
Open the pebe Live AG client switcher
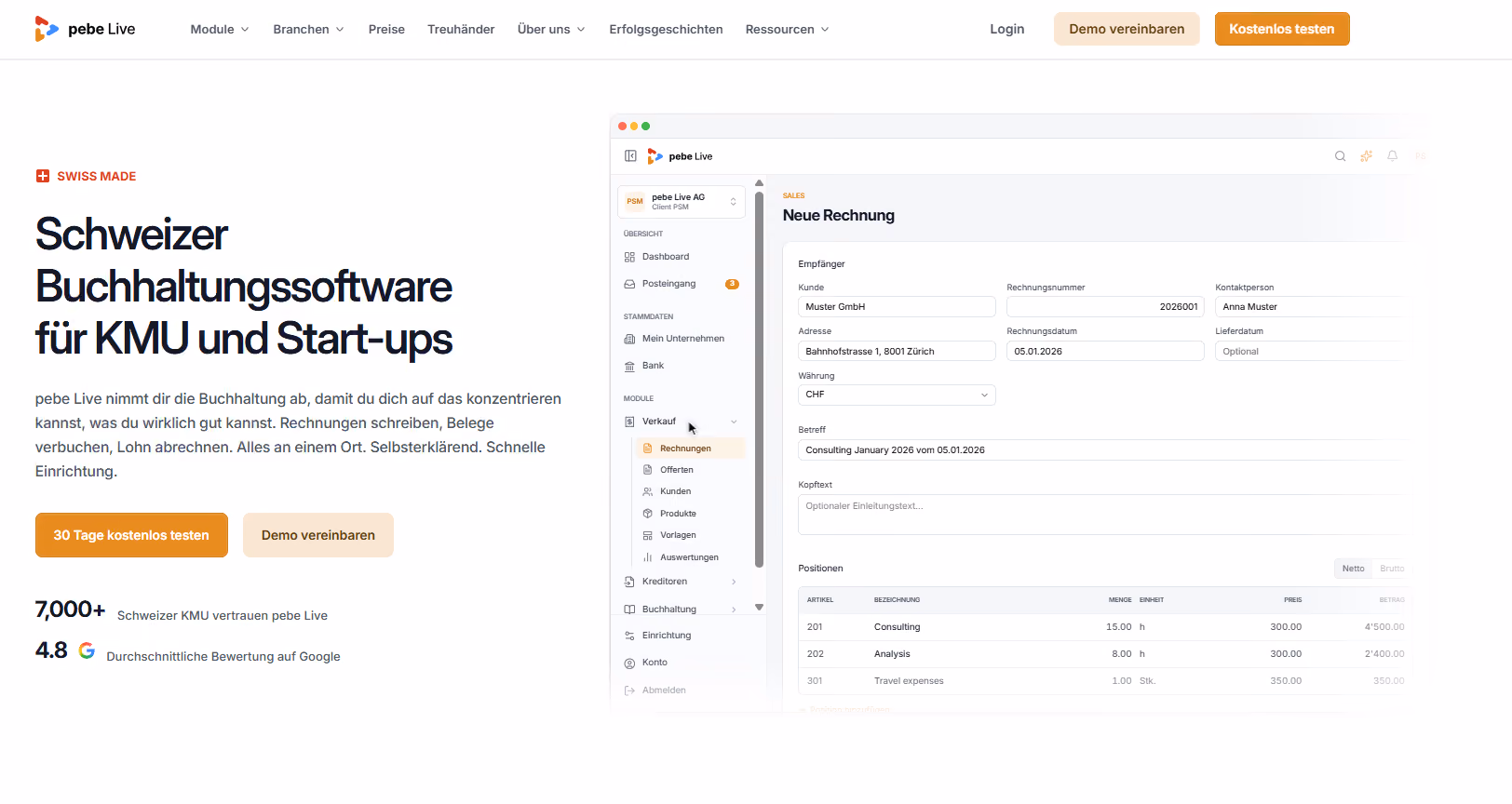coord(682,202)
